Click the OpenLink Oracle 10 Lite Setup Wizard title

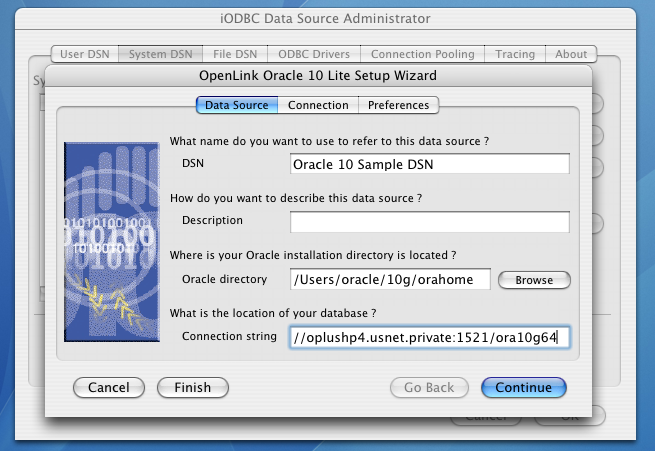click(318, 76)
